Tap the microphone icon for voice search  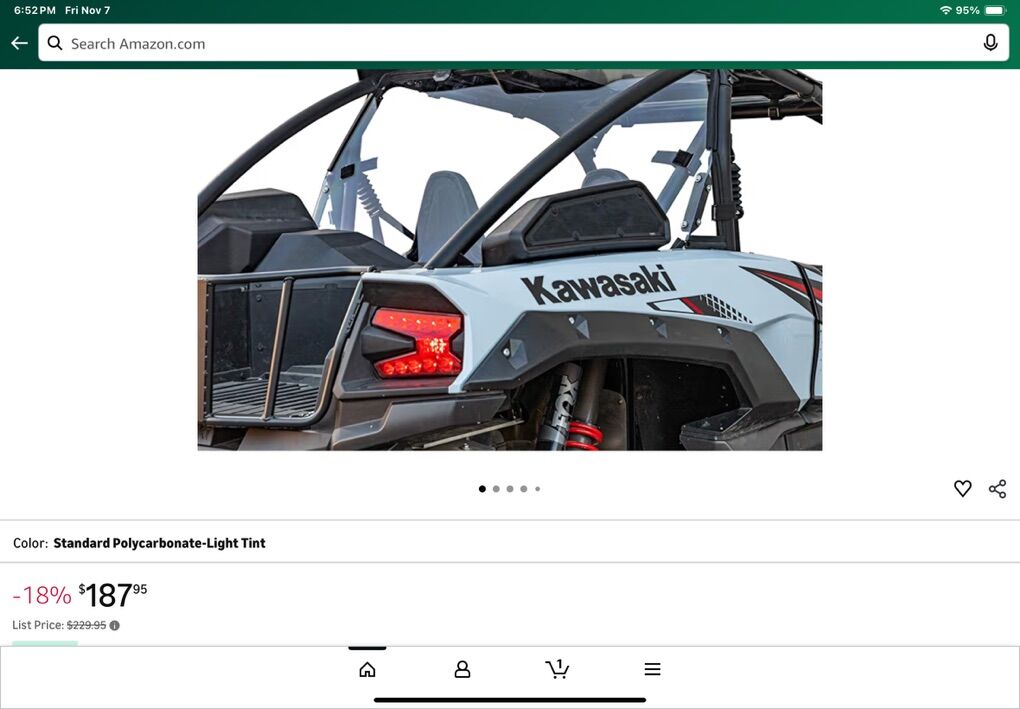coord(990,42)
